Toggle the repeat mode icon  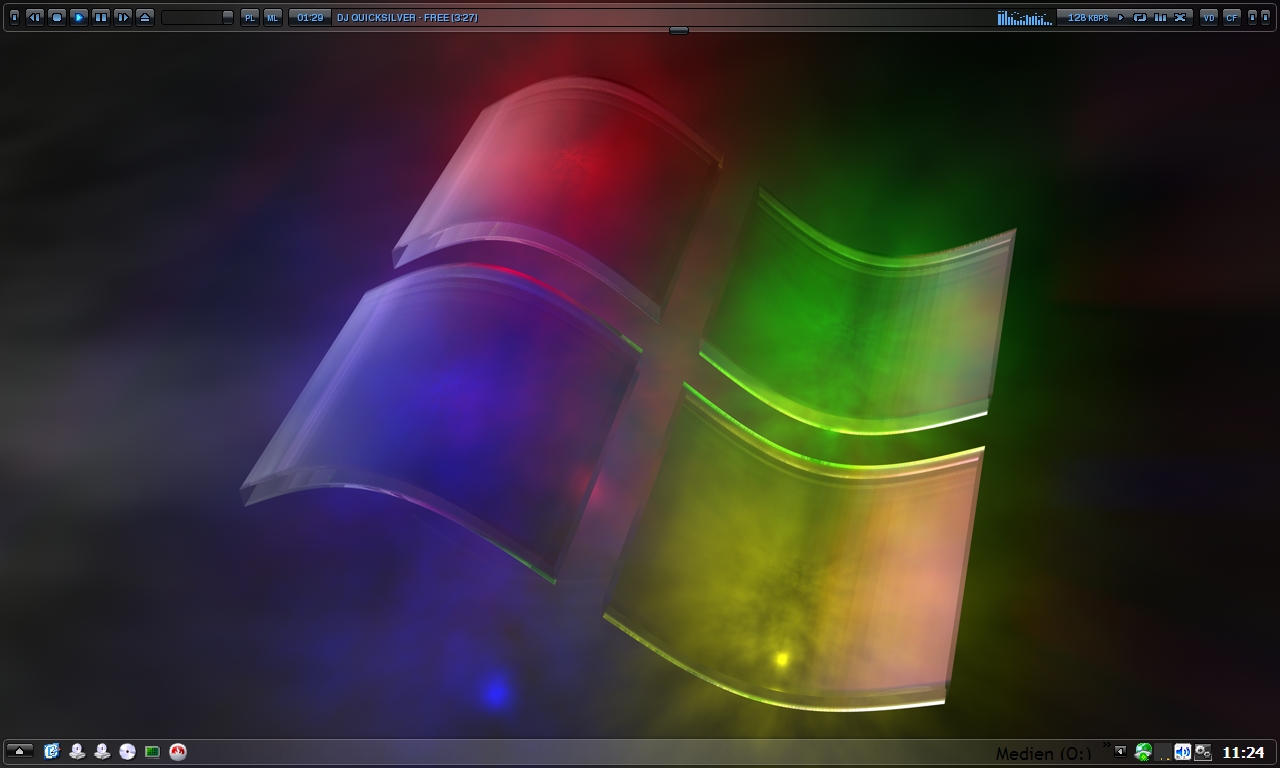[1140, 17]
